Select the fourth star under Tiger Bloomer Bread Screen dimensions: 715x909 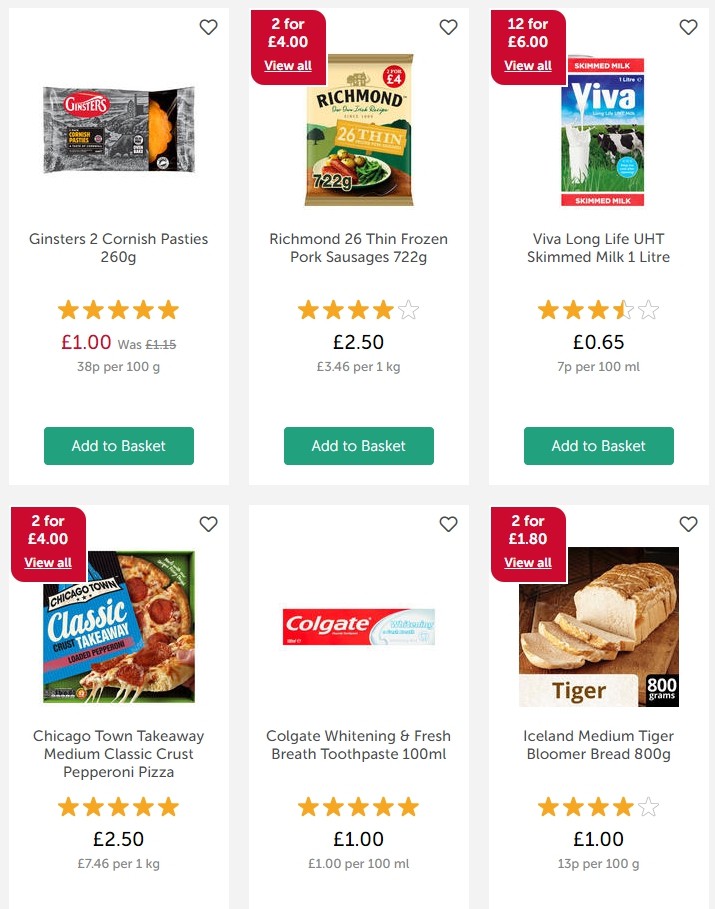pos(623,807)
